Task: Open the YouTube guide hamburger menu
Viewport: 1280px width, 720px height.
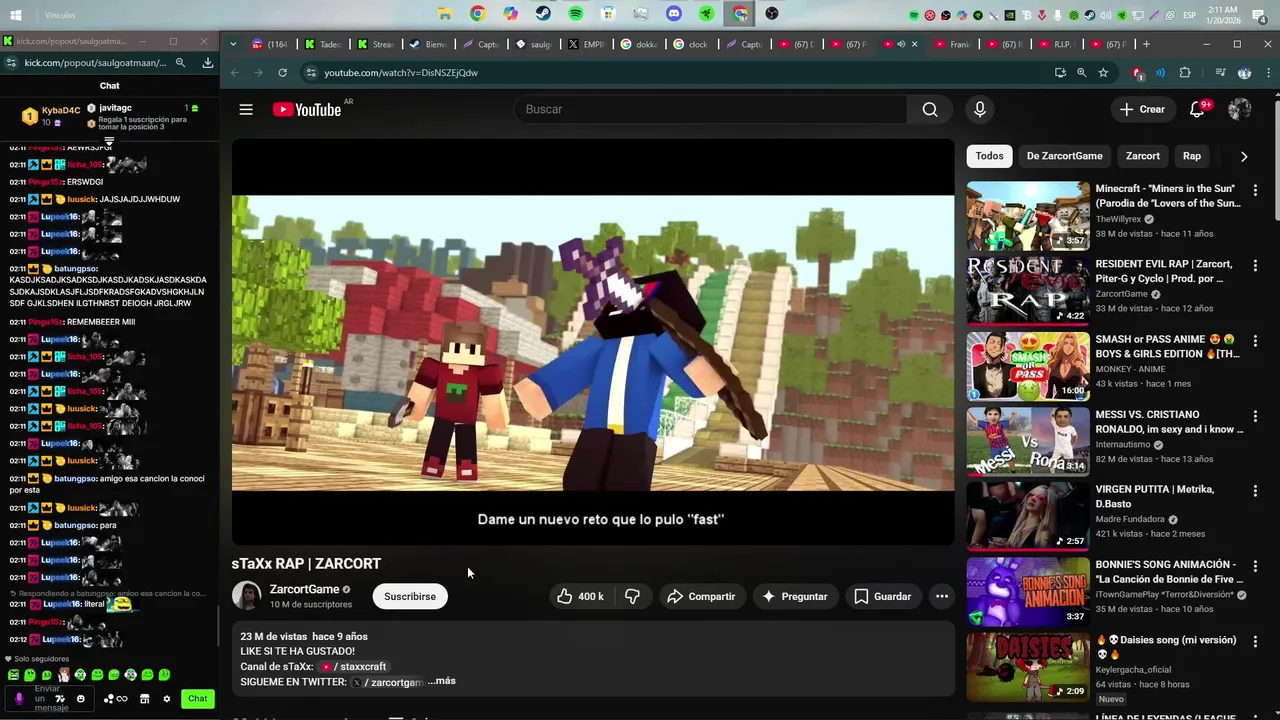Action: coord(246,109)
